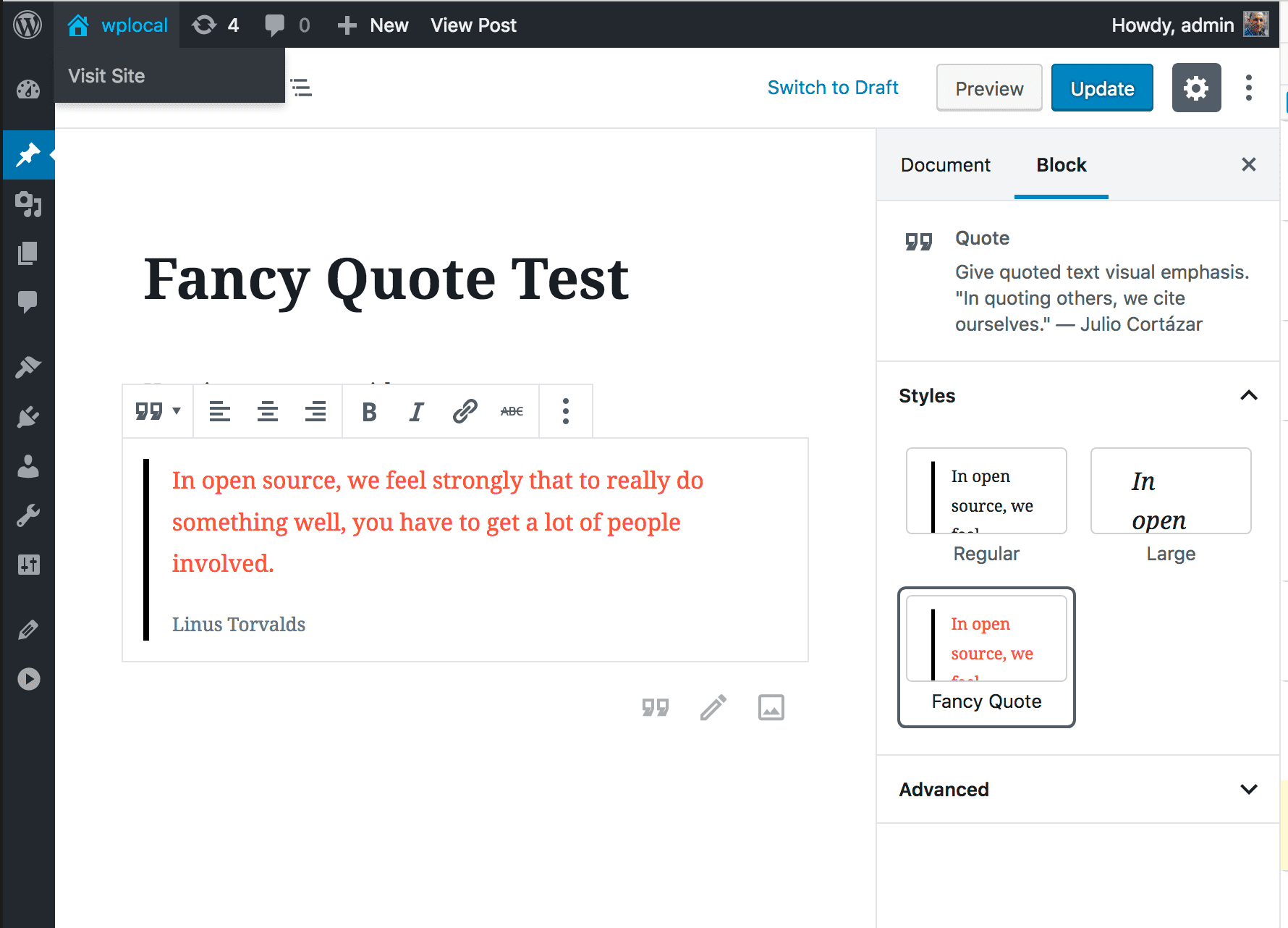Open the New menu in admin bar
Image resolution: width=1288 pixels, height=928 pixels.
tap(373, 25)
